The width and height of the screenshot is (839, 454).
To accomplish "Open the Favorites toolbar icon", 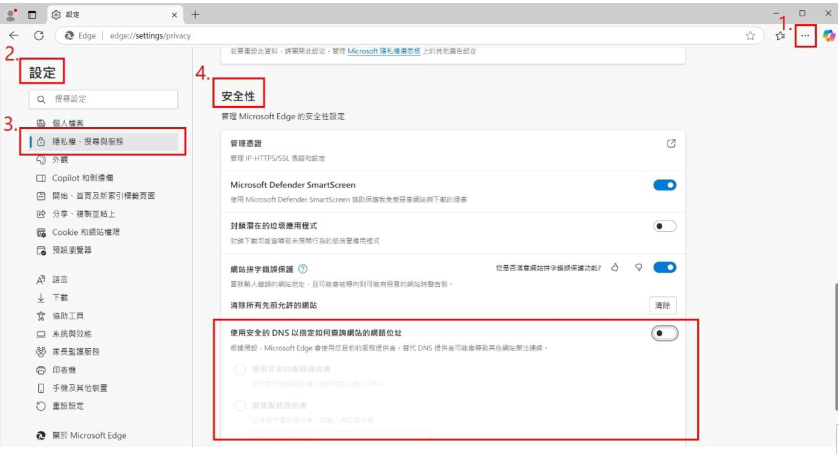I will (x=780, y=36).
